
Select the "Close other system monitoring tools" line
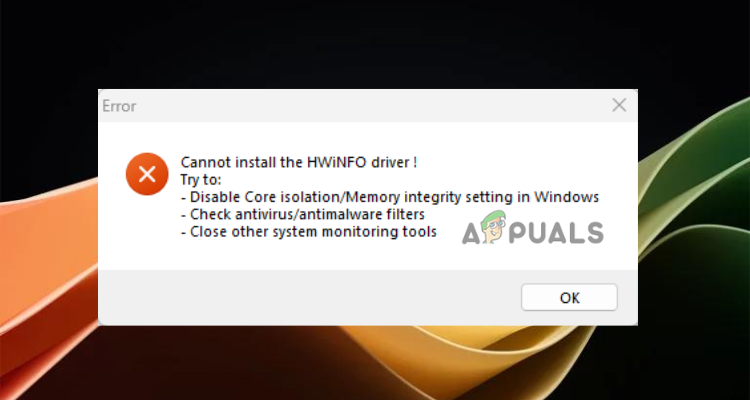coord(308,233)
